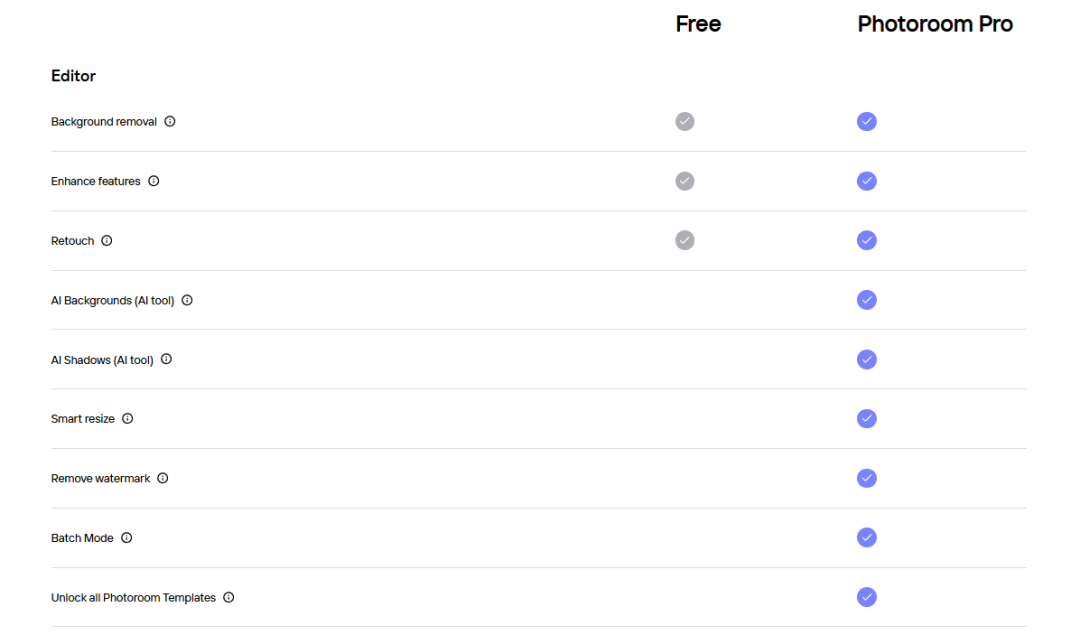This screenshot has height=635, width=1080.
Task: Click info icon next to Remove watermark
Action: 163,478
